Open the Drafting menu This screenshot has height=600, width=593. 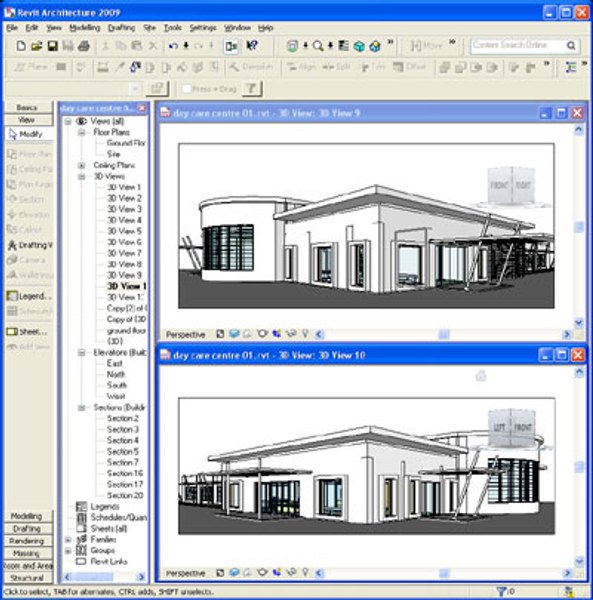pyautogui.click(x=121, y=28)
